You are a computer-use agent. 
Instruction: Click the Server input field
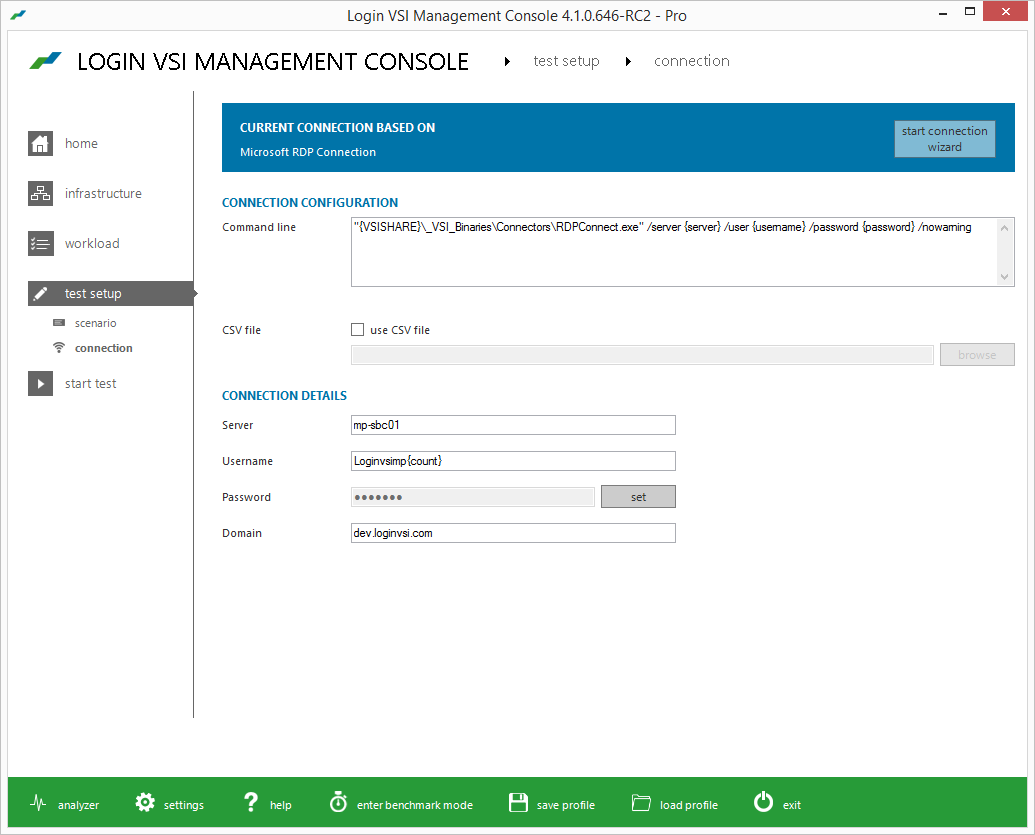click(x=514, y=425)
